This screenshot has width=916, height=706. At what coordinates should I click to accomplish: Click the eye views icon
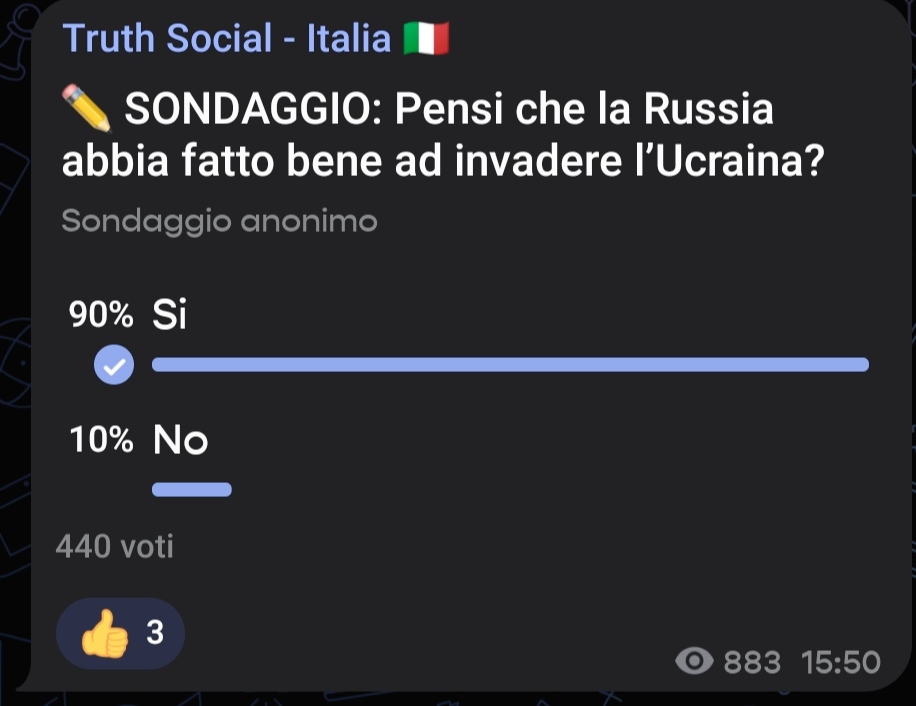694,661
